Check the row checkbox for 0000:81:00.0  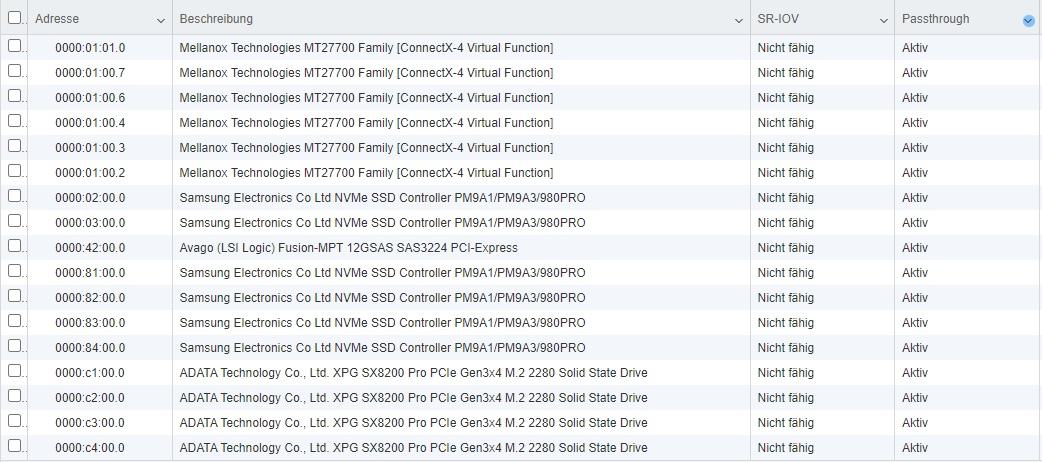coord(14,271)
